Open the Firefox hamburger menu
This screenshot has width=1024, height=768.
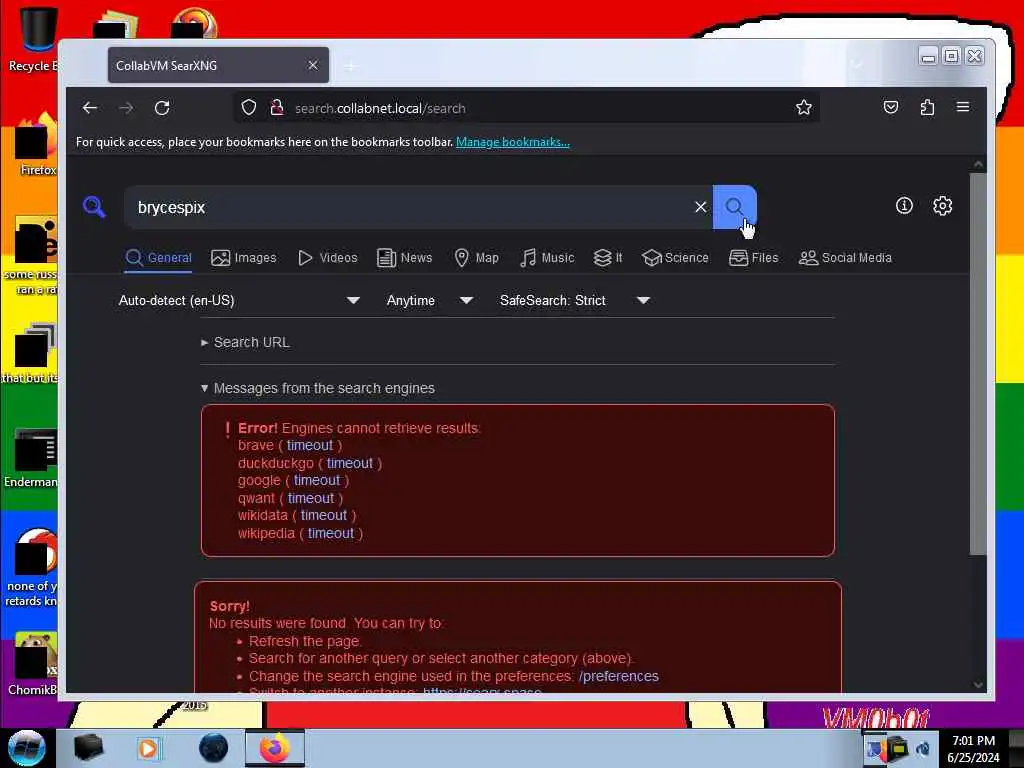tap(963, 107)
